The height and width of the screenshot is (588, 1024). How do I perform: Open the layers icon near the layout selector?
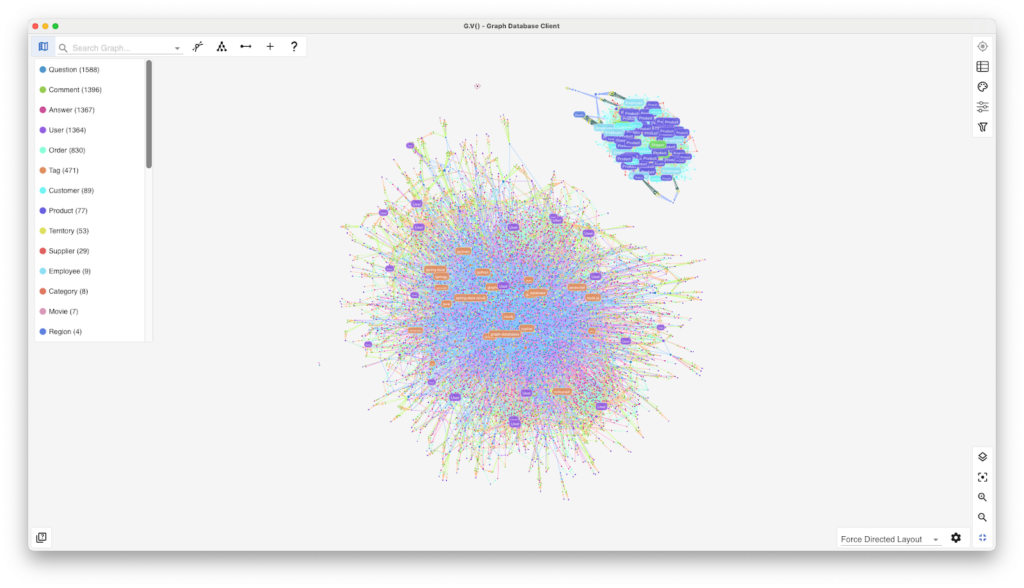coord(982,457)
